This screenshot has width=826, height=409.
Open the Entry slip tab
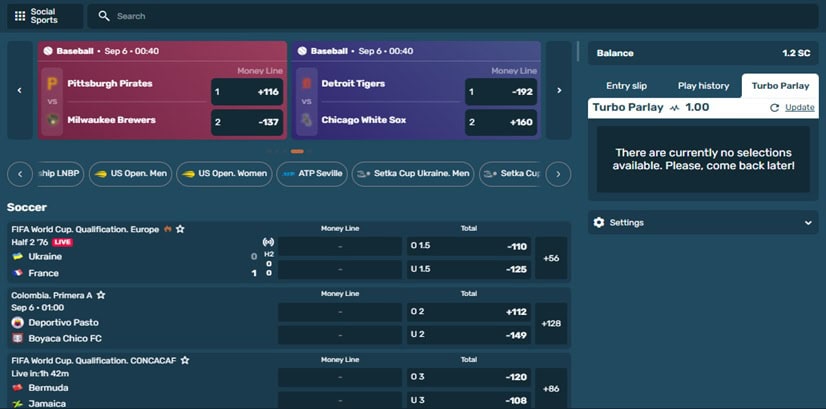[626, 86]
